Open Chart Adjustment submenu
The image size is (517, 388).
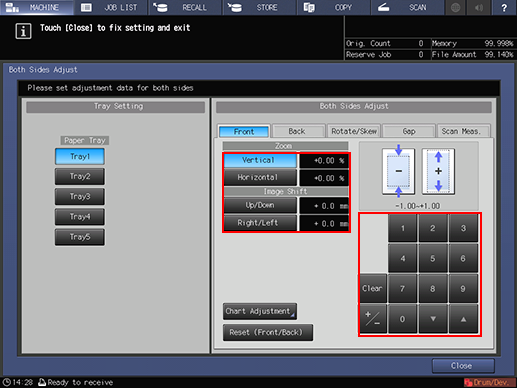[260, 311]
